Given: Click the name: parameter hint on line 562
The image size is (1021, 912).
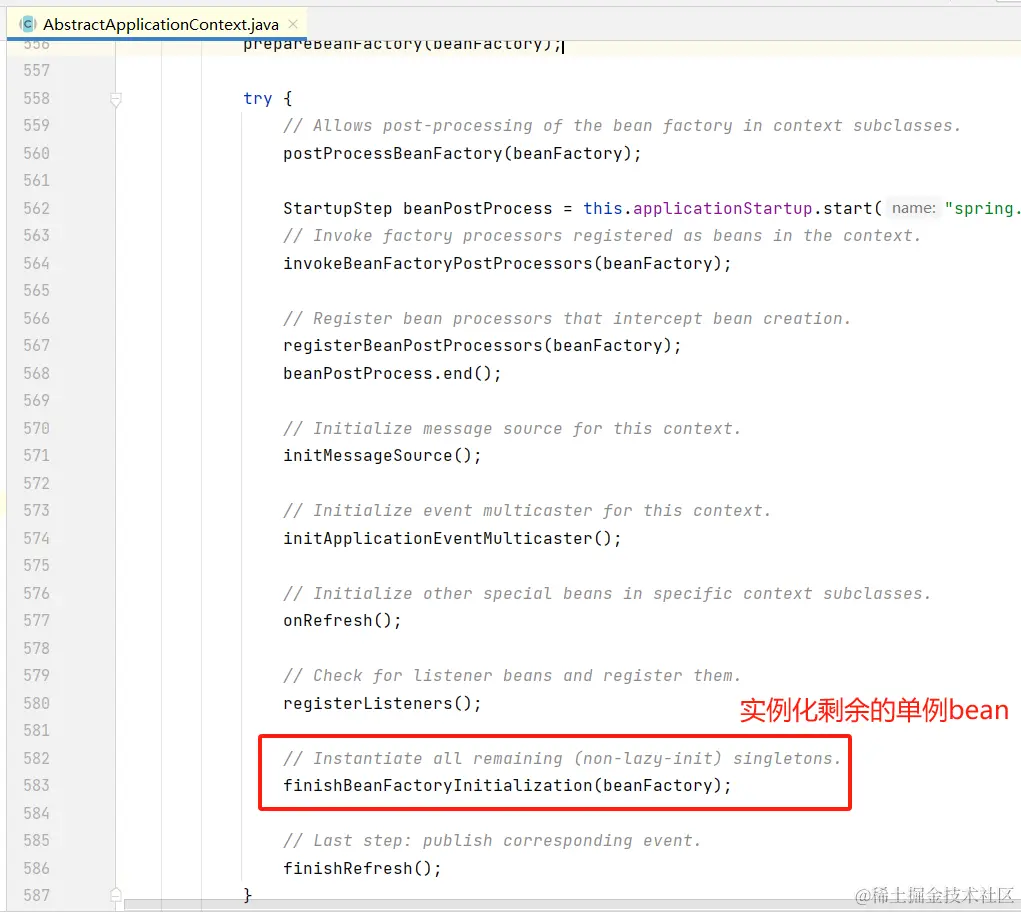Looking at the screenshot, I should point(911,208).
